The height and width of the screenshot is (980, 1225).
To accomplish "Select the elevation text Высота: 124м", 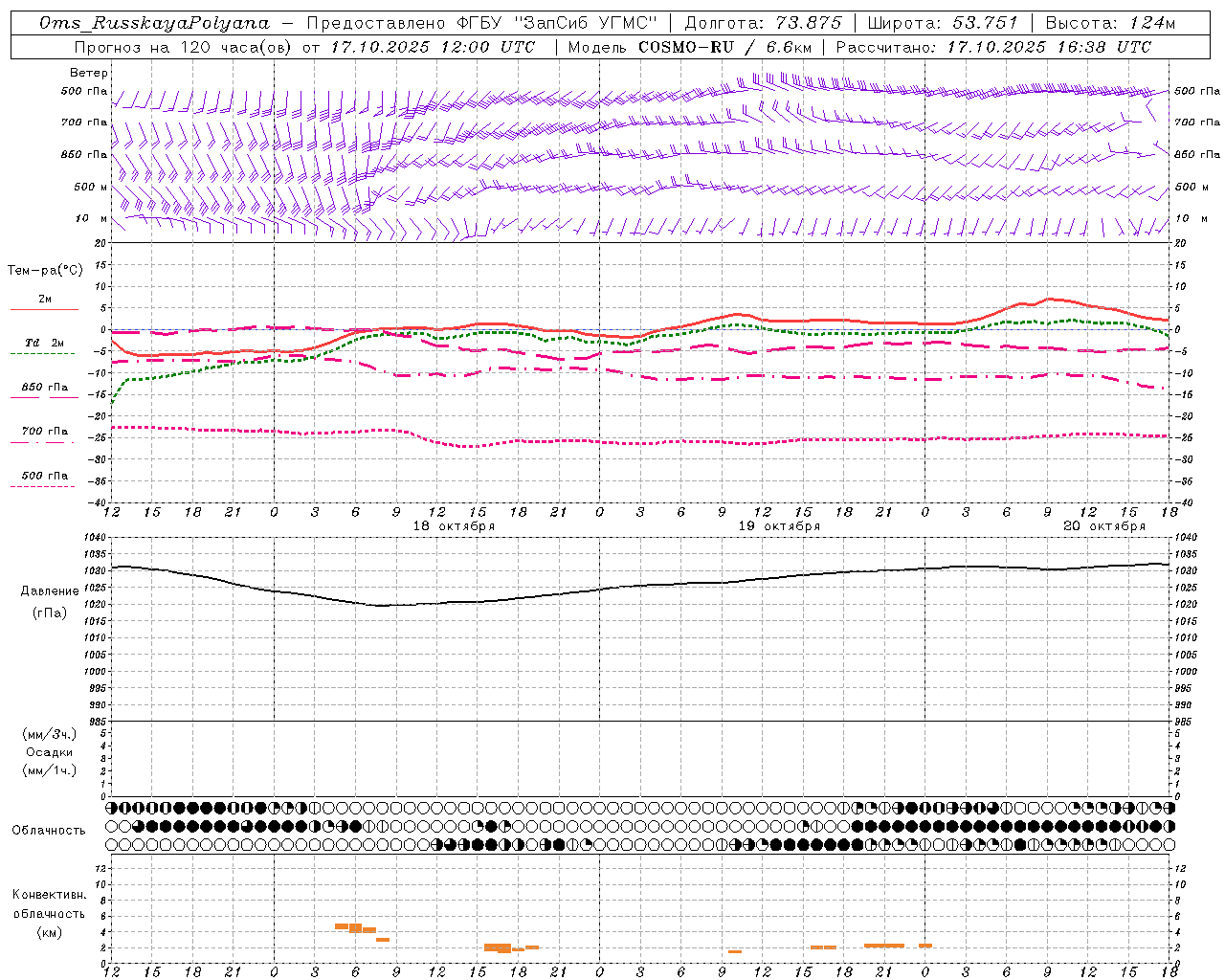I will 1110,23.
